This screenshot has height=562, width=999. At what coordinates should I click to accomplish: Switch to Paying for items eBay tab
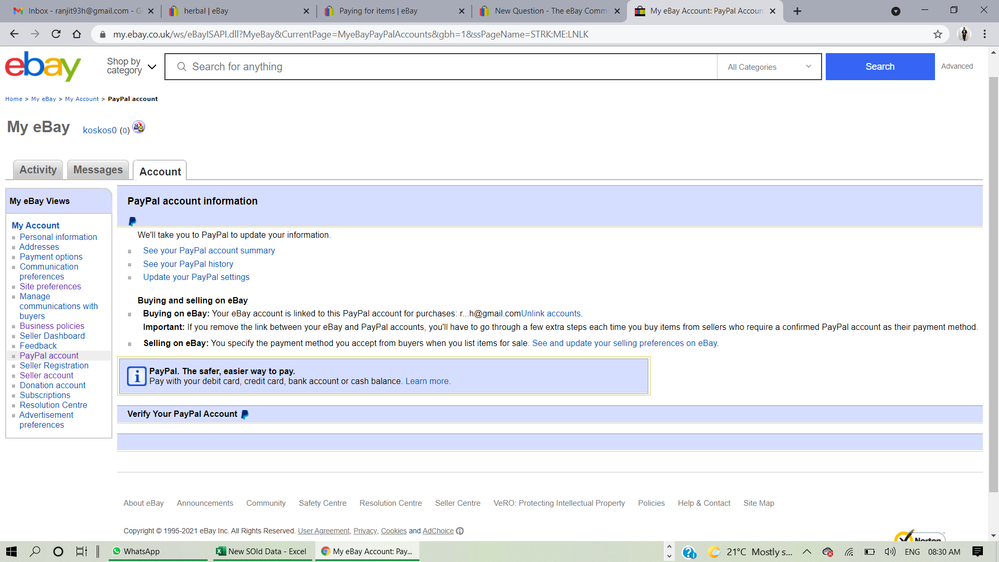[x=393, y=11]
